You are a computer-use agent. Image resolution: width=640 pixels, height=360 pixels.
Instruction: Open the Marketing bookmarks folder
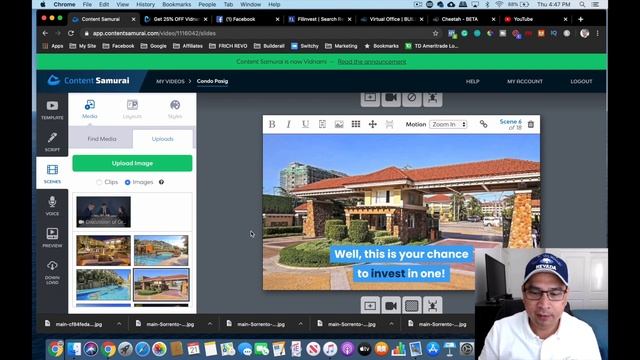coord(341,46)
